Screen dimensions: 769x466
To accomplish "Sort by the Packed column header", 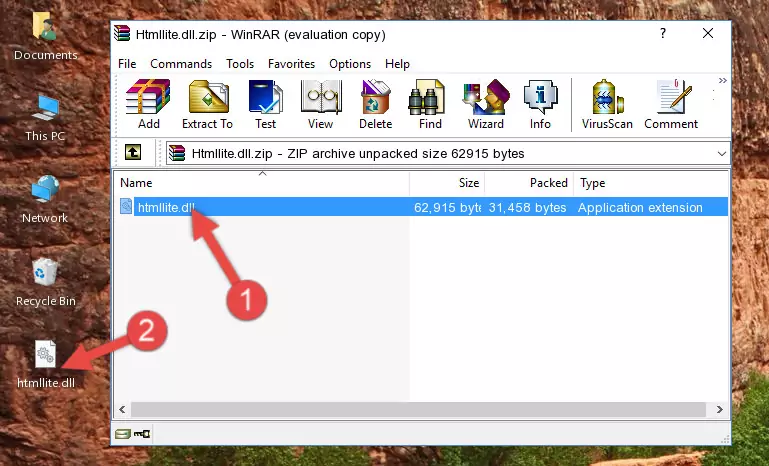I will (529, 183).
